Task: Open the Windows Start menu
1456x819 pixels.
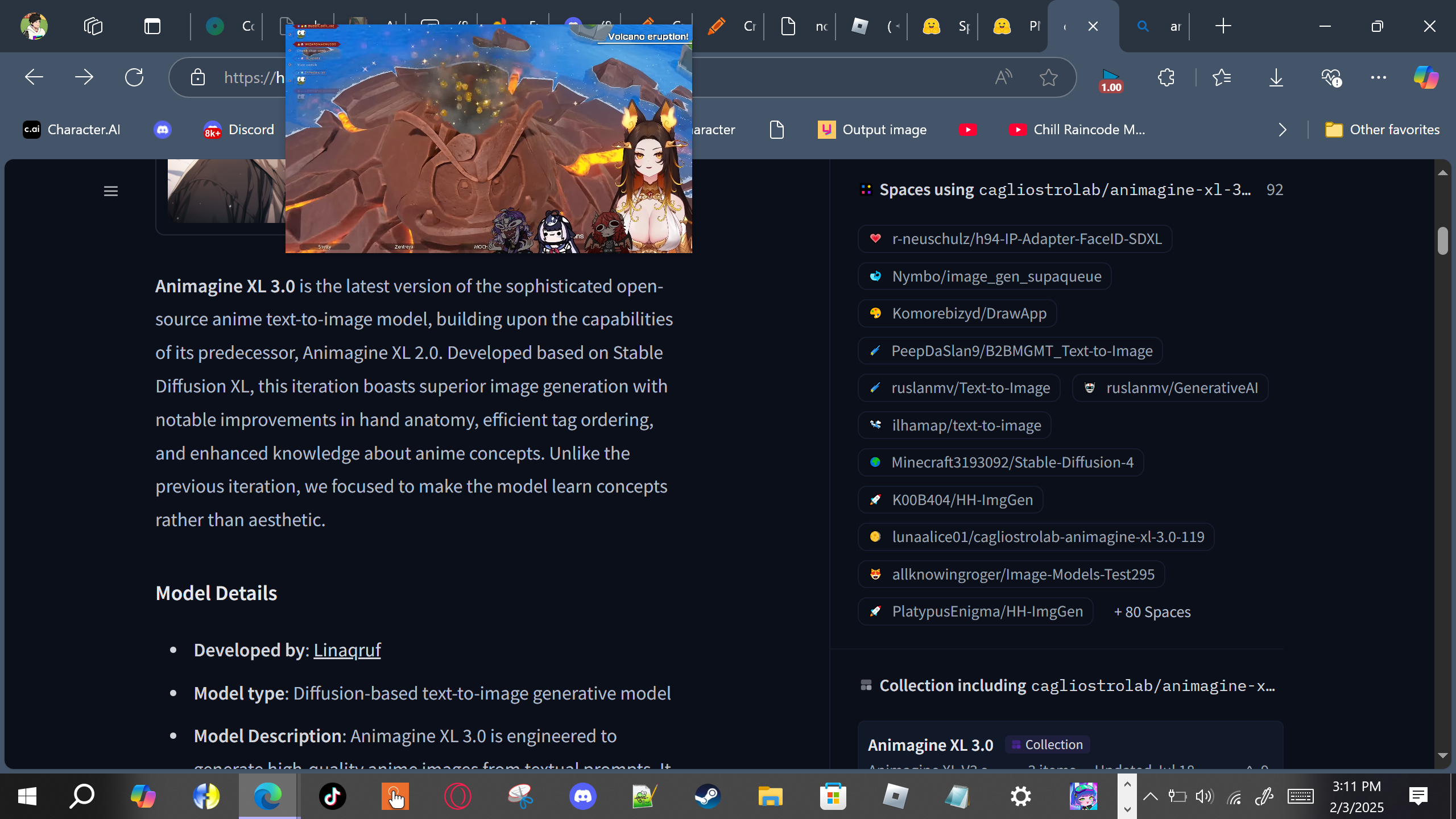Action: coord(27,796)
